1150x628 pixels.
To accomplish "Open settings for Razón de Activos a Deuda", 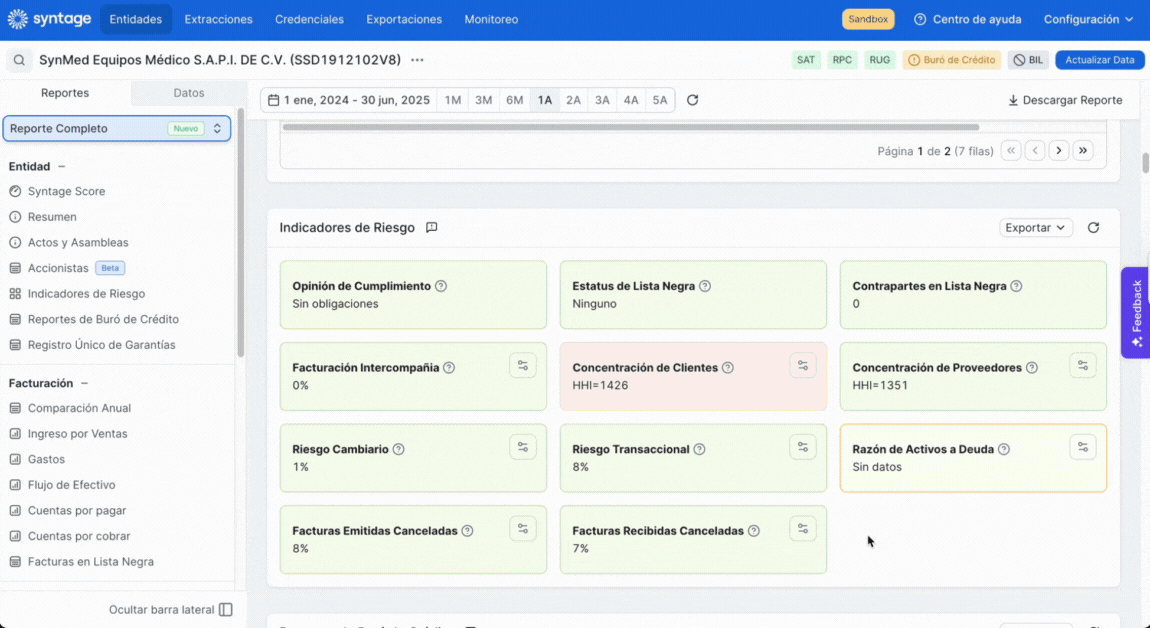I will tap(1083, 447).
